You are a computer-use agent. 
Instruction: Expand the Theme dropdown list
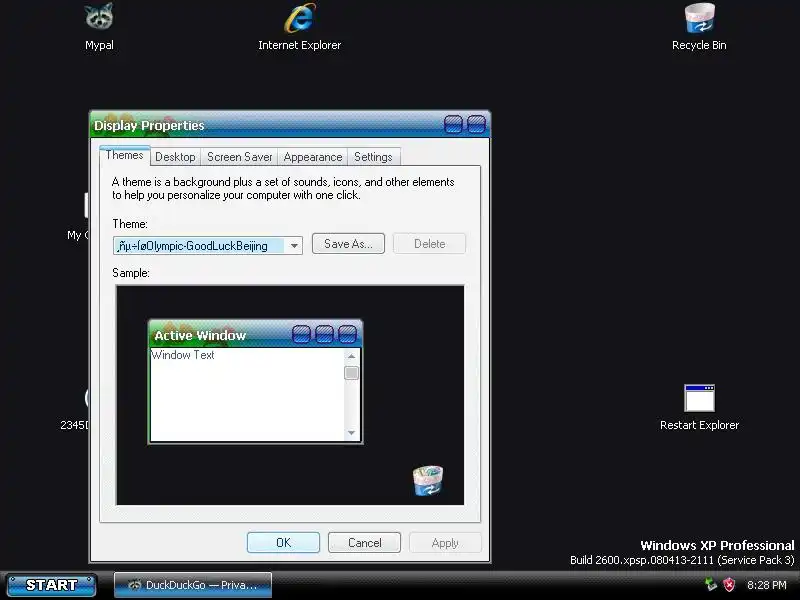[294, 246]
